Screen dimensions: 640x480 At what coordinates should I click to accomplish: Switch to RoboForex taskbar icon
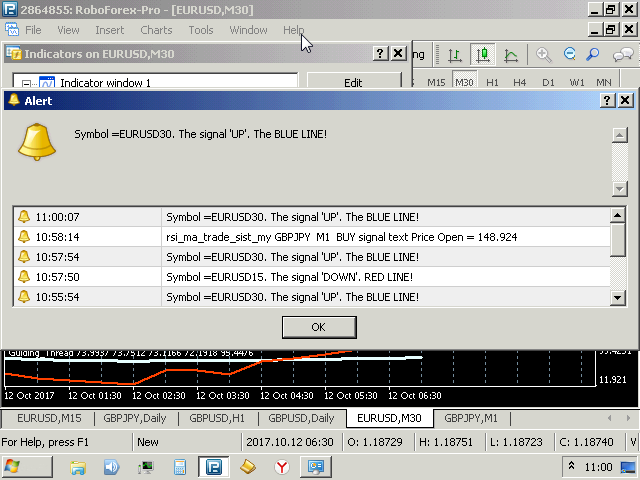[213, 467]
